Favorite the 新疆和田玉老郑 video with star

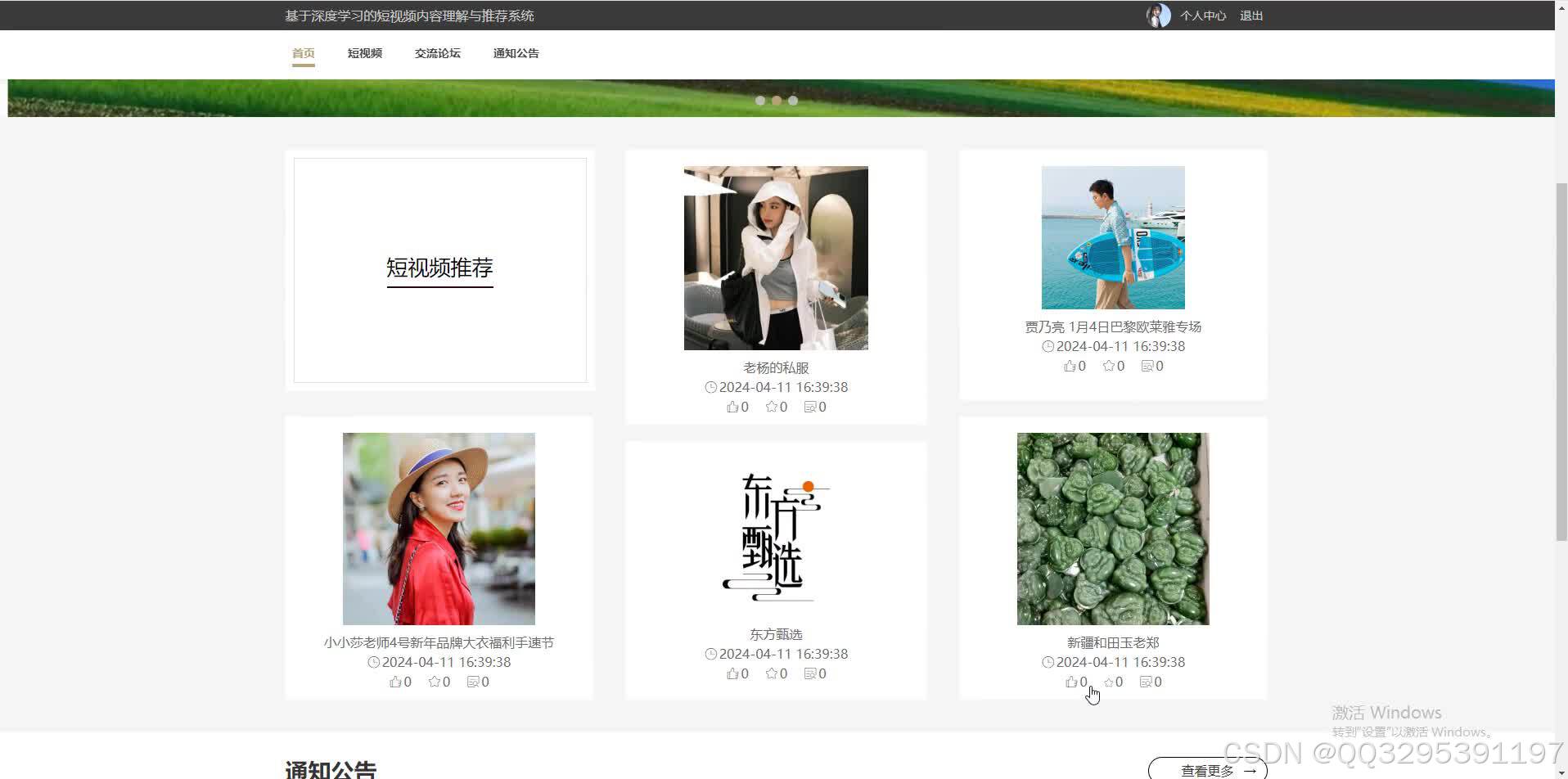(1108, 682)
